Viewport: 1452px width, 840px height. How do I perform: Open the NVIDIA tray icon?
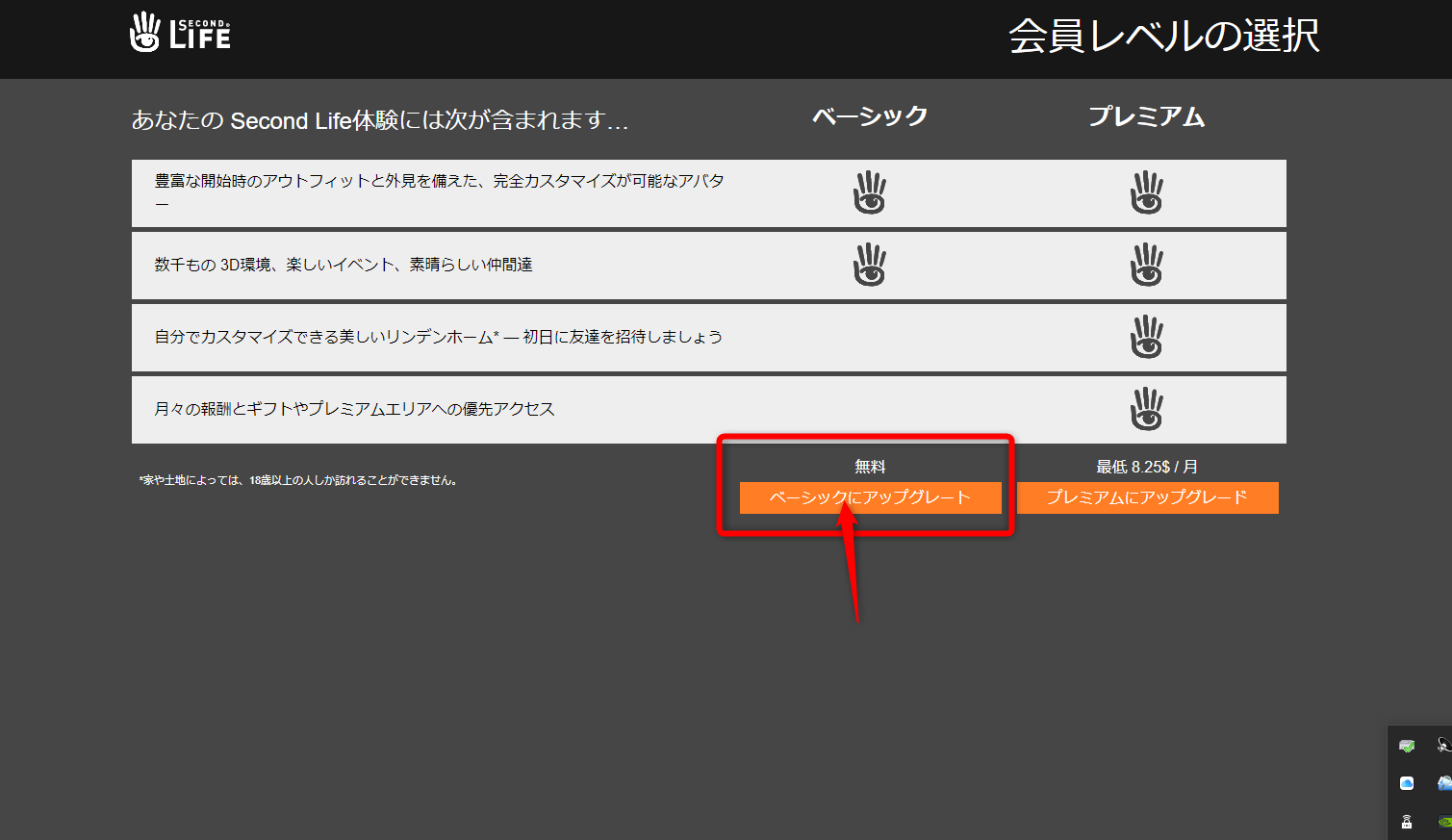1443,821
